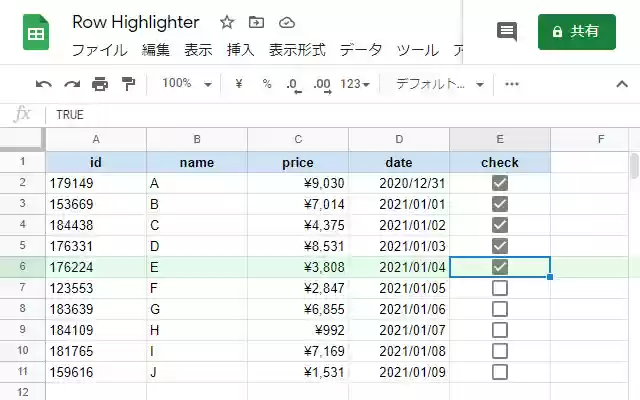The width and height of the screenshot is (640, 400).
Task: Select column A header
Action: point(96,140)
